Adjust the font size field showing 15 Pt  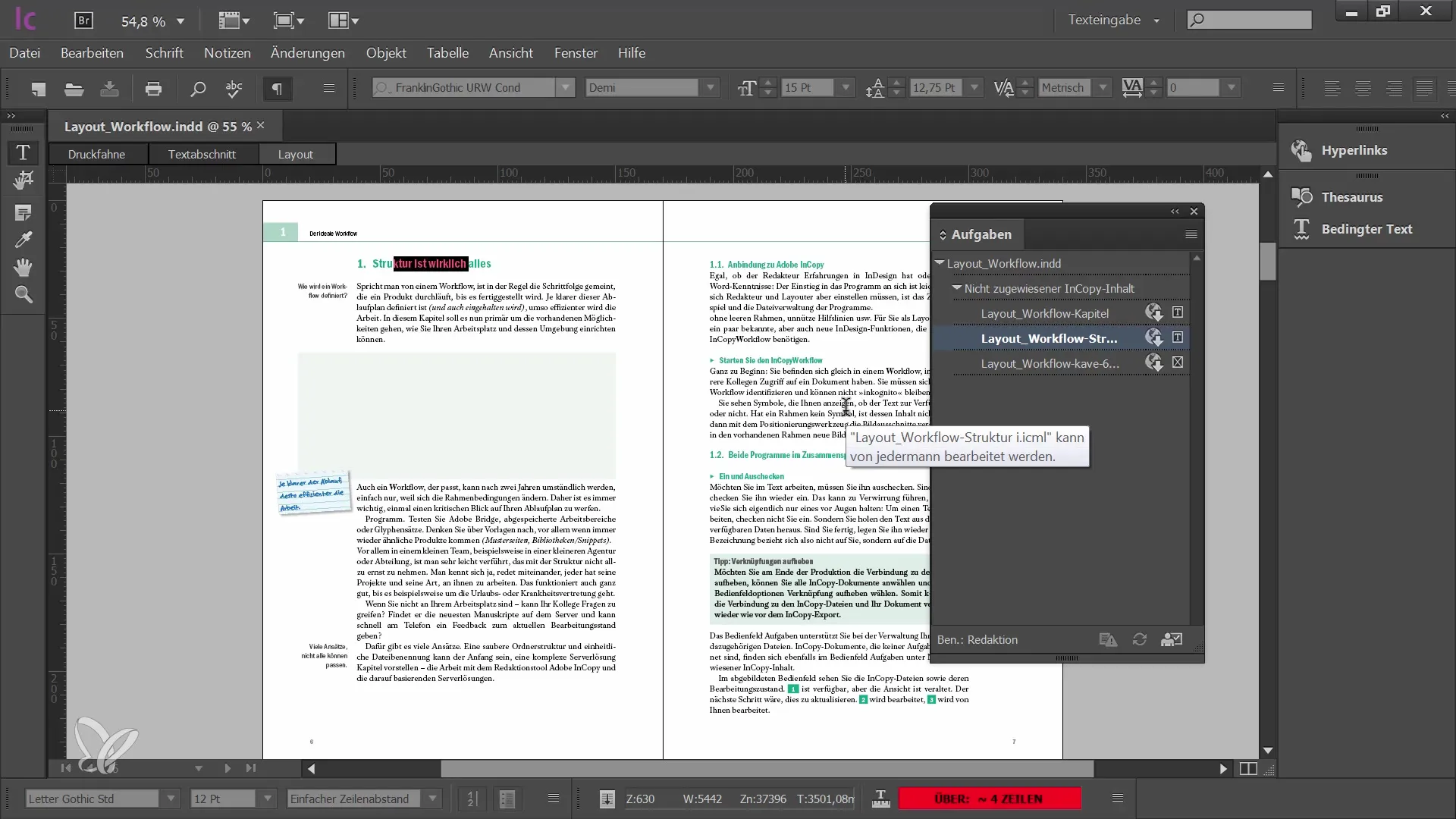click(x=810, y=88)
